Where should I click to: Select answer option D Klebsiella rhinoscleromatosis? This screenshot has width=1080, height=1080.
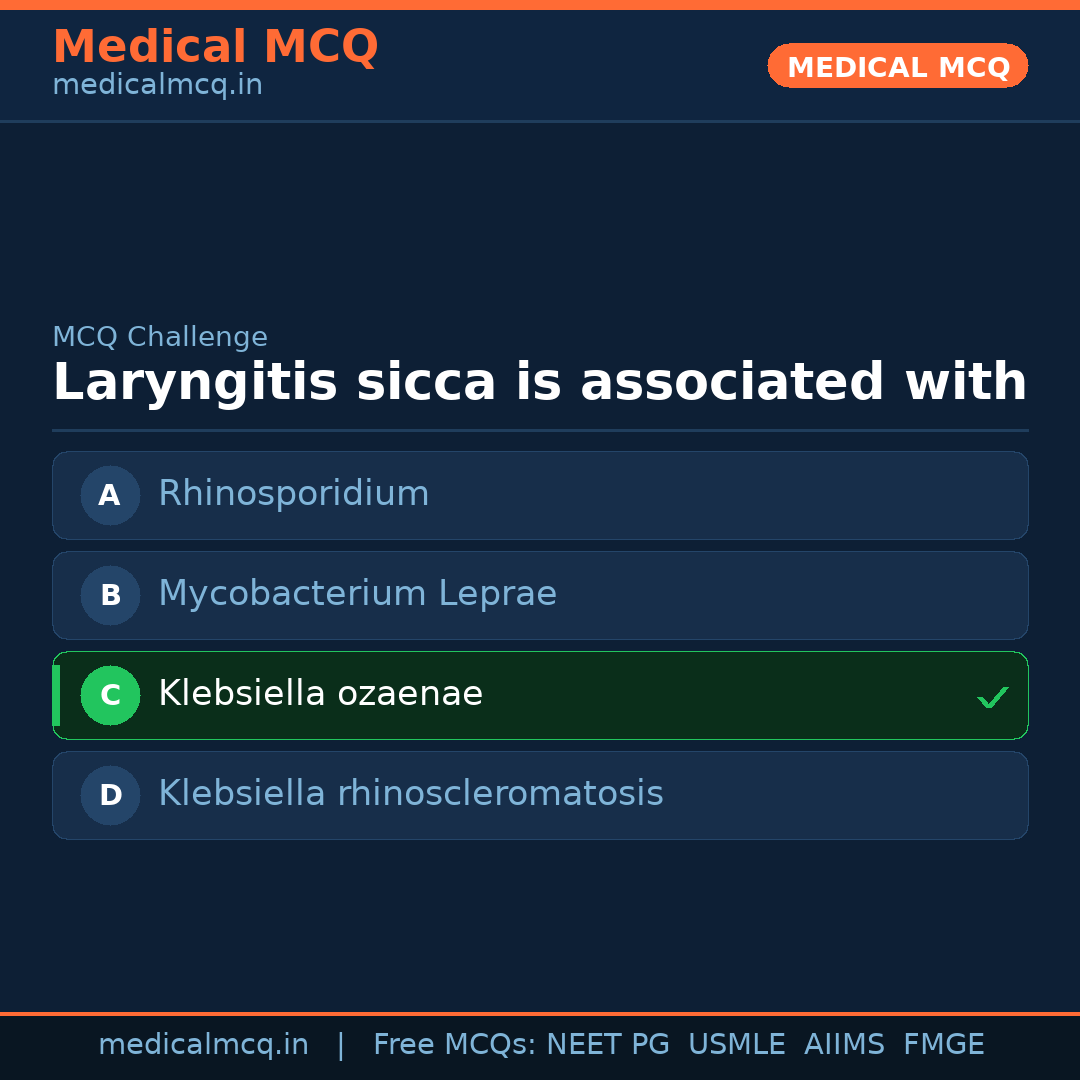[x=540, y=795]
